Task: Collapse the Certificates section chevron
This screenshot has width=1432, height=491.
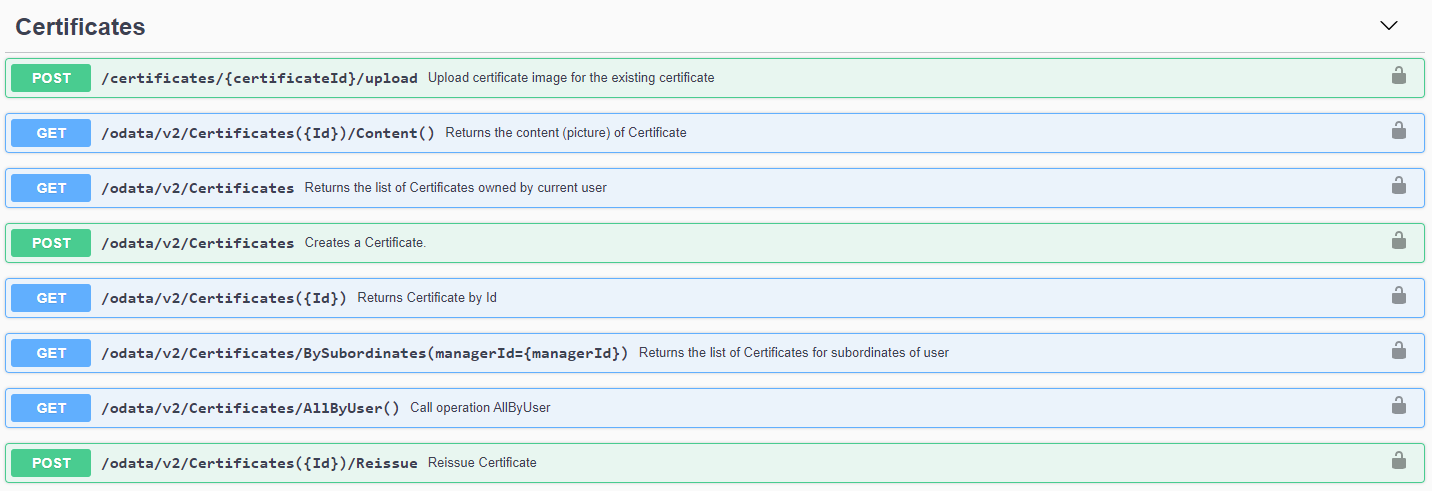Action: [1389, 26]
